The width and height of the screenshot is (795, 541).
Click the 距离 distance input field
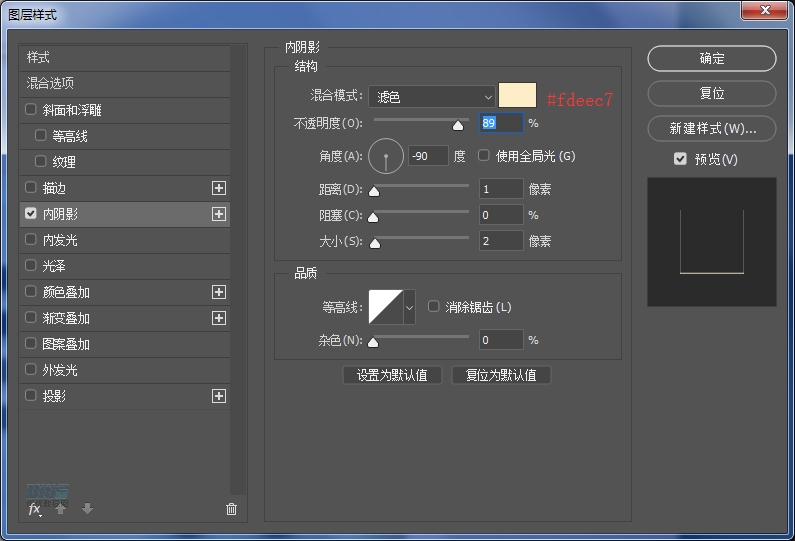coord(500,189)
